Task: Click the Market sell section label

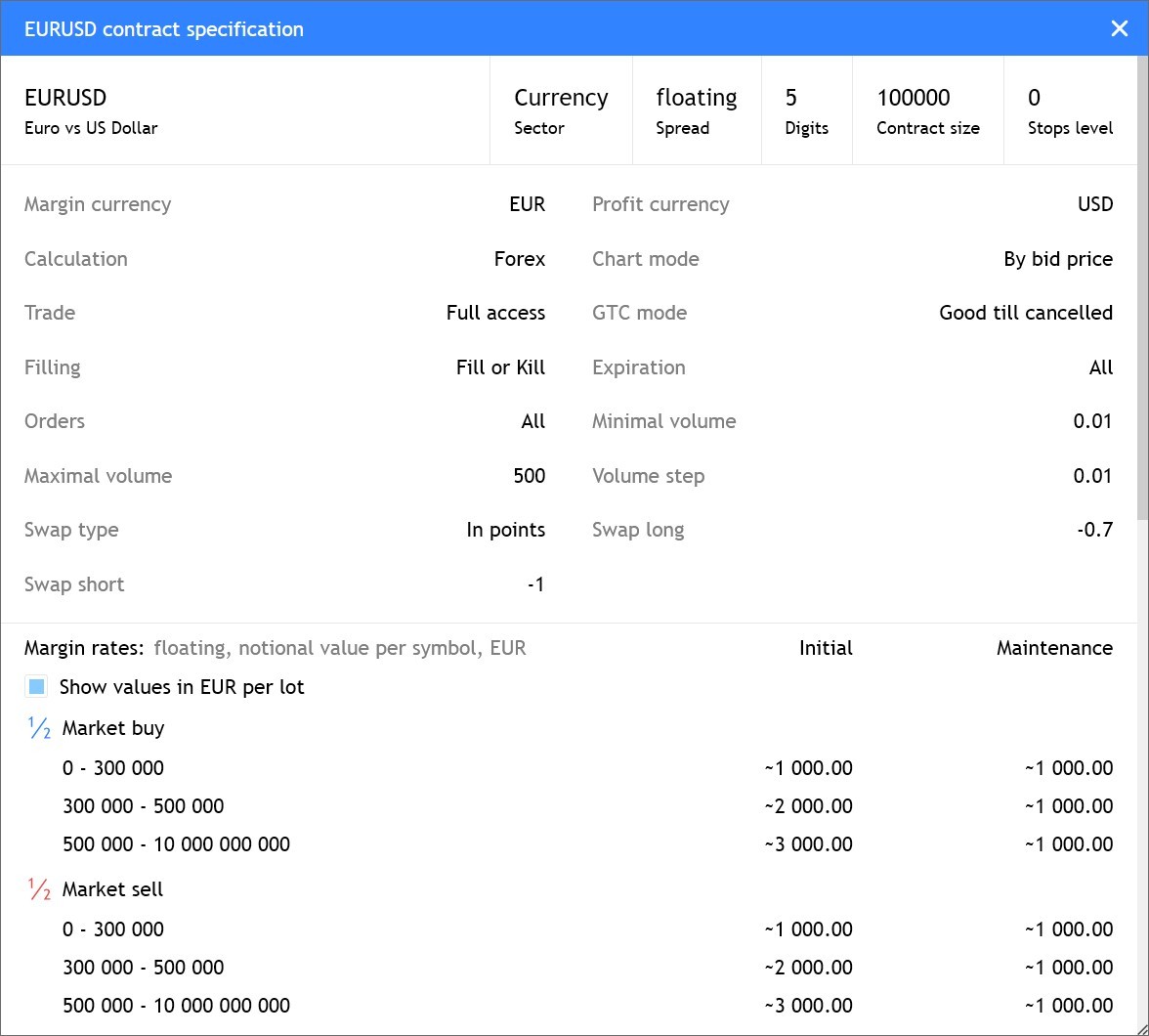Action: [112, 889]
